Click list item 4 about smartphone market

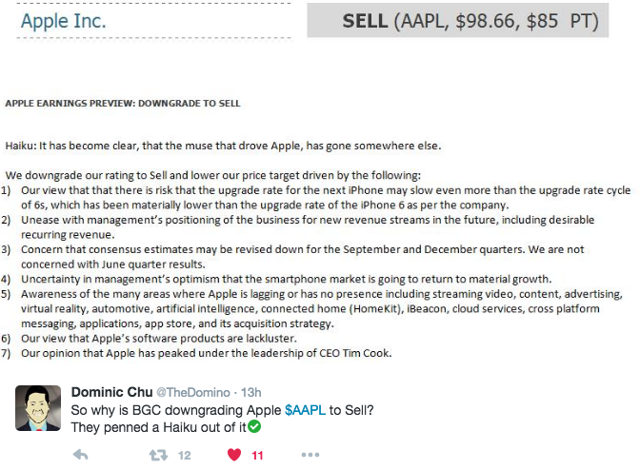pyautogui.click(x=276, y=279)
